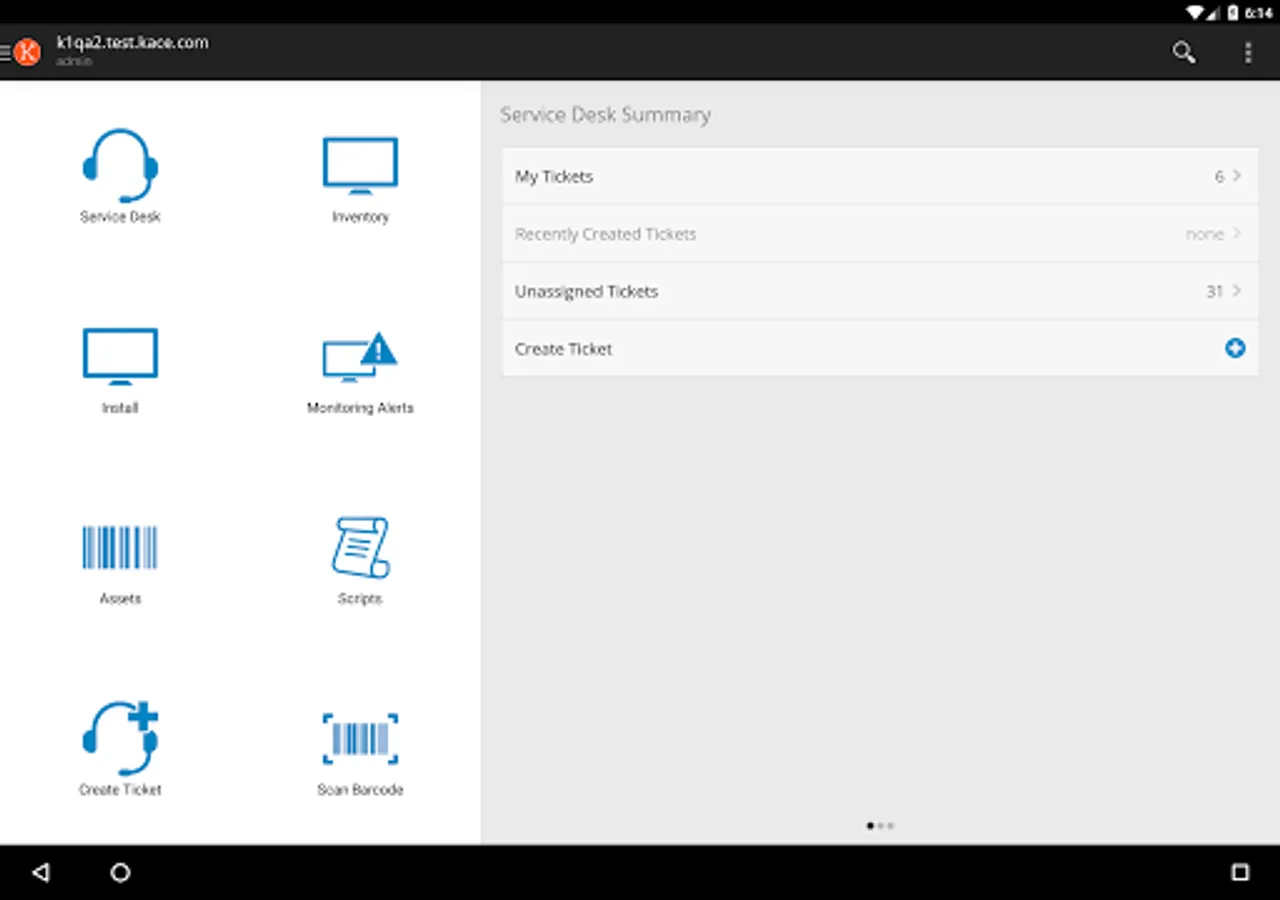Click the k1qa2.test.kace.com server title
This screenshot has width=1280, height=900.
pos(132,42)
